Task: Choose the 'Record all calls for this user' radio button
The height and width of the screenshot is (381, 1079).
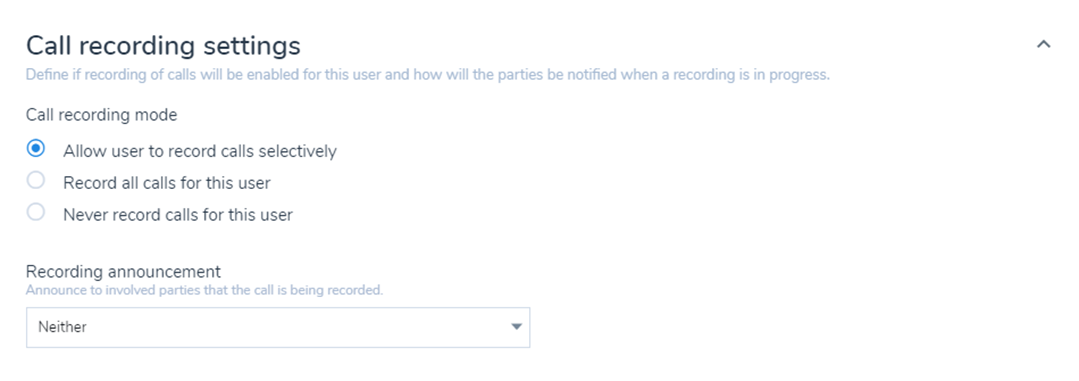Action: [x=36, y=181]
